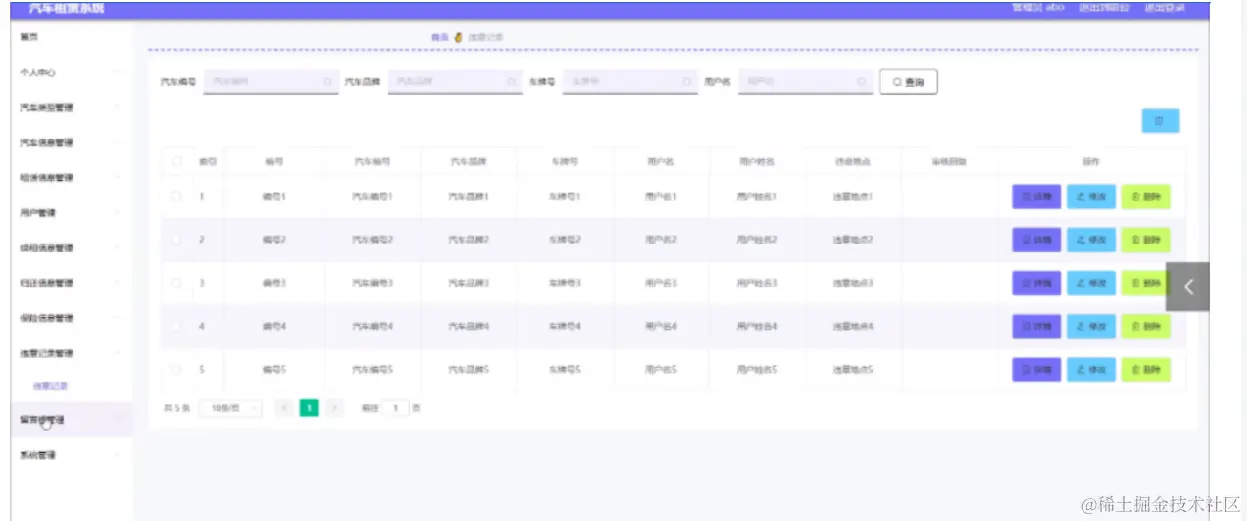Expand the 个人中心 sidebar chevron

click(118, 72)
